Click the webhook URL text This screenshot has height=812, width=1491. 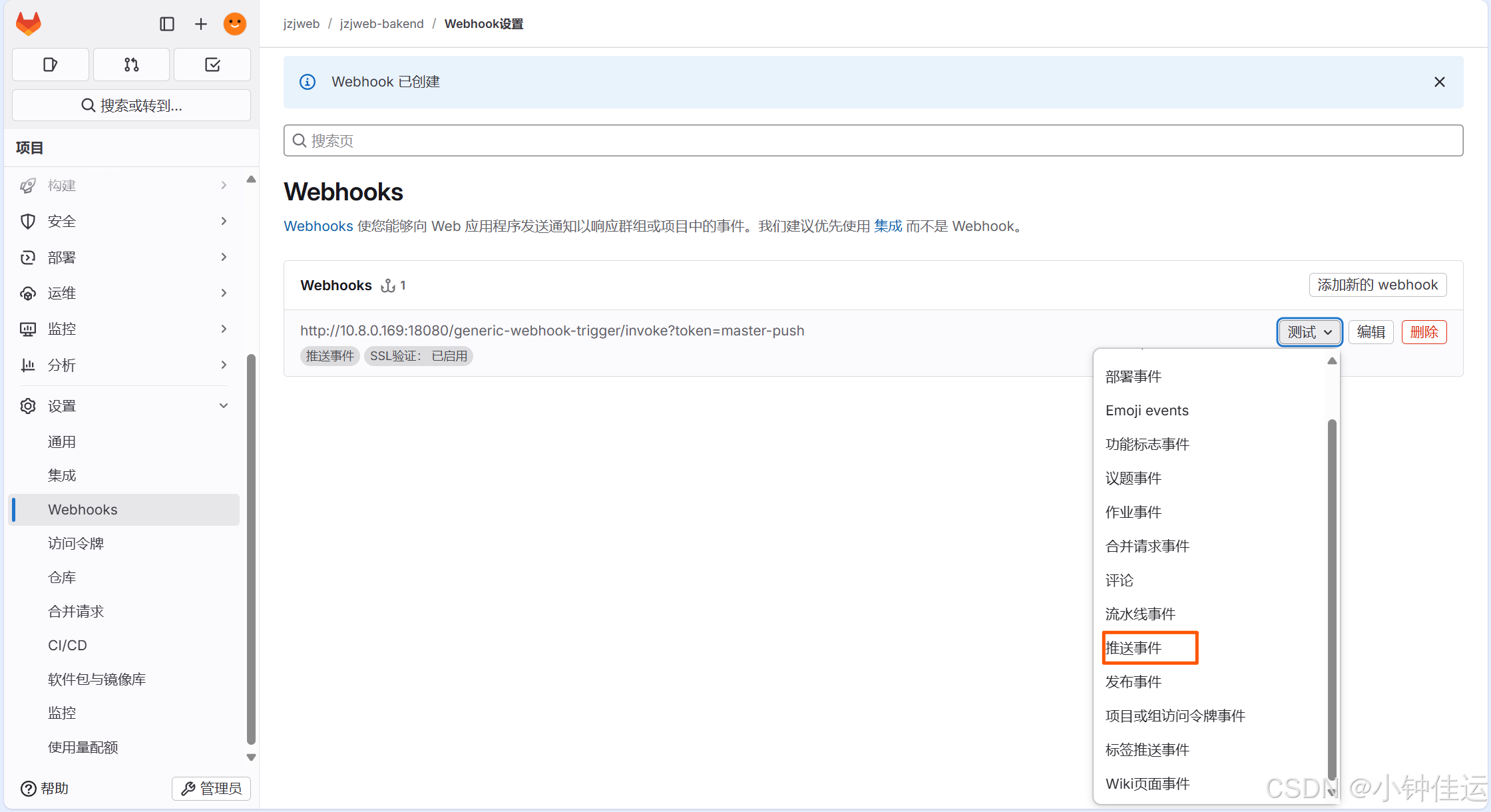pyautogui.click(x=552, y=331)
